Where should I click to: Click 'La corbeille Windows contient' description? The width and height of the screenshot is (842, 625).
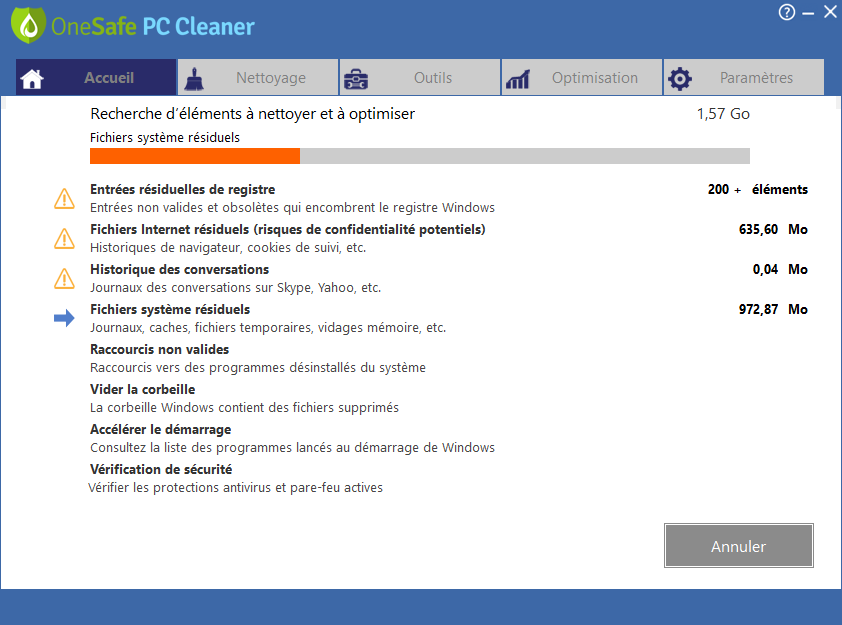[x=244, y=408]
